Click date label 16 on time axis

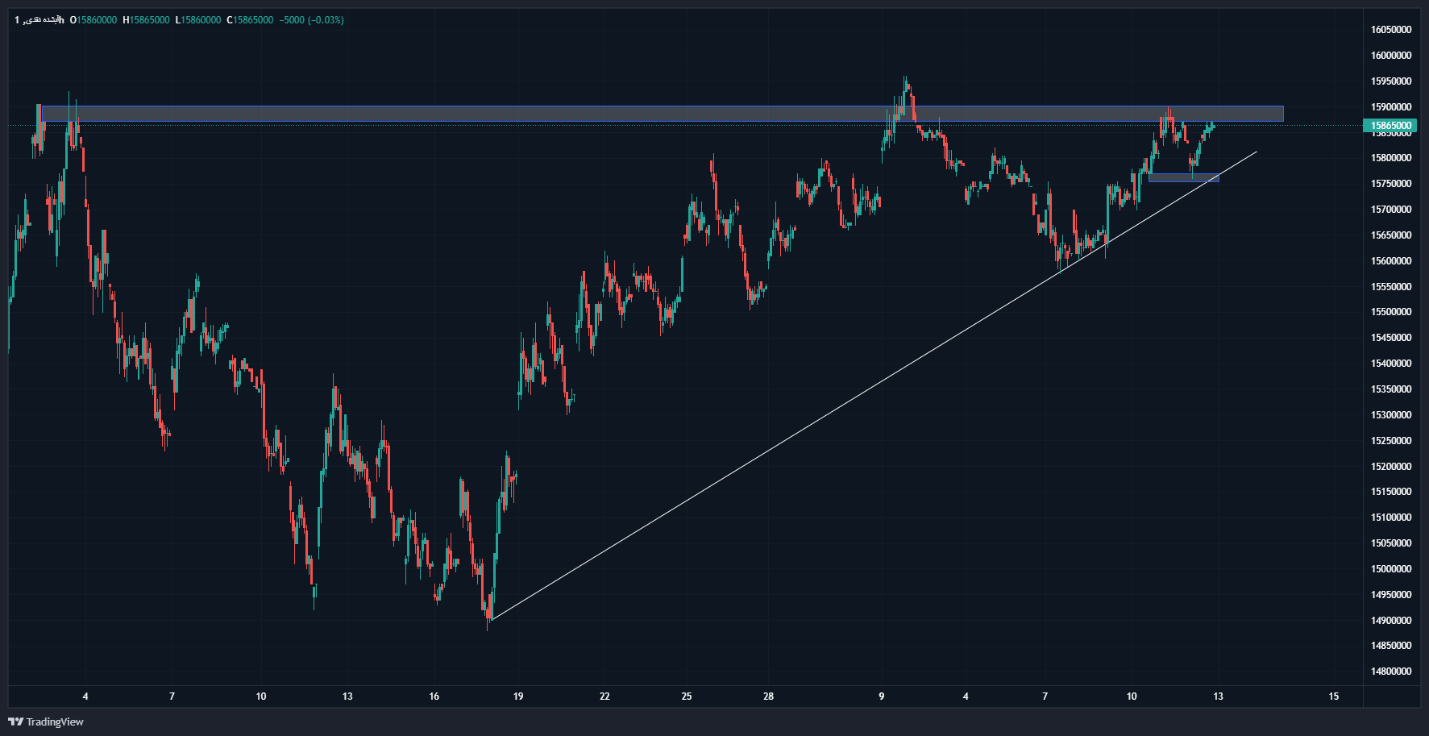[x=434, y=696]
